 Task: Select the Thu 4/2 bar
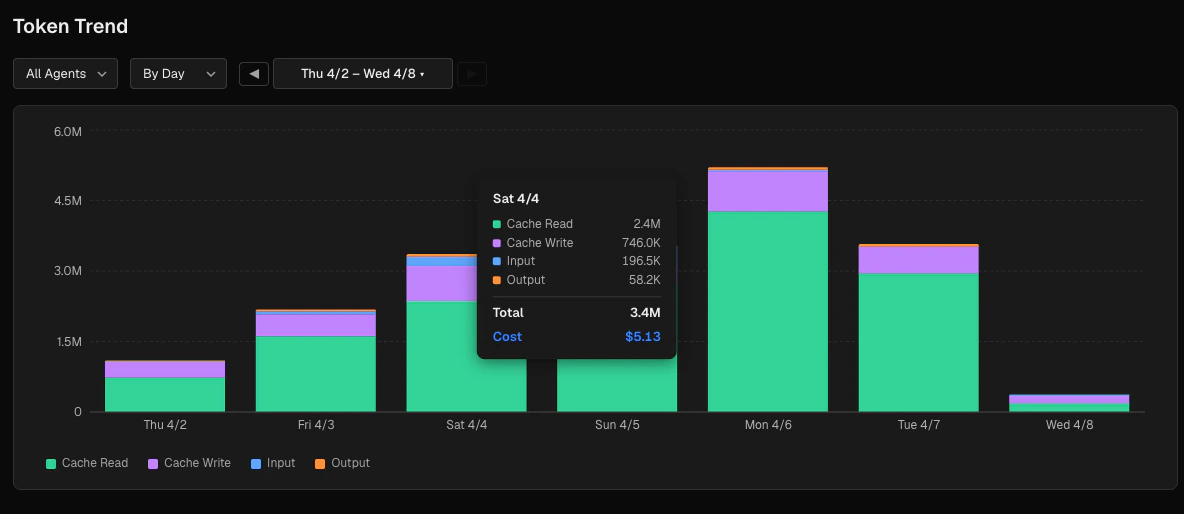(x=165, y=386)
